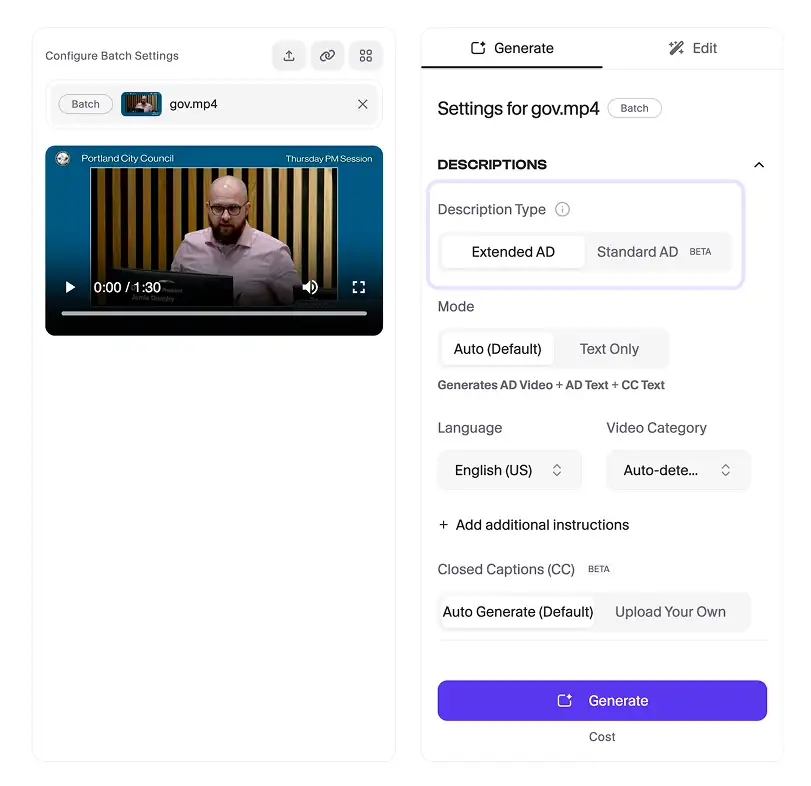811x786 pixels.
Task: Click the info icon beside Description Type
Action: [x=562, y=209]
